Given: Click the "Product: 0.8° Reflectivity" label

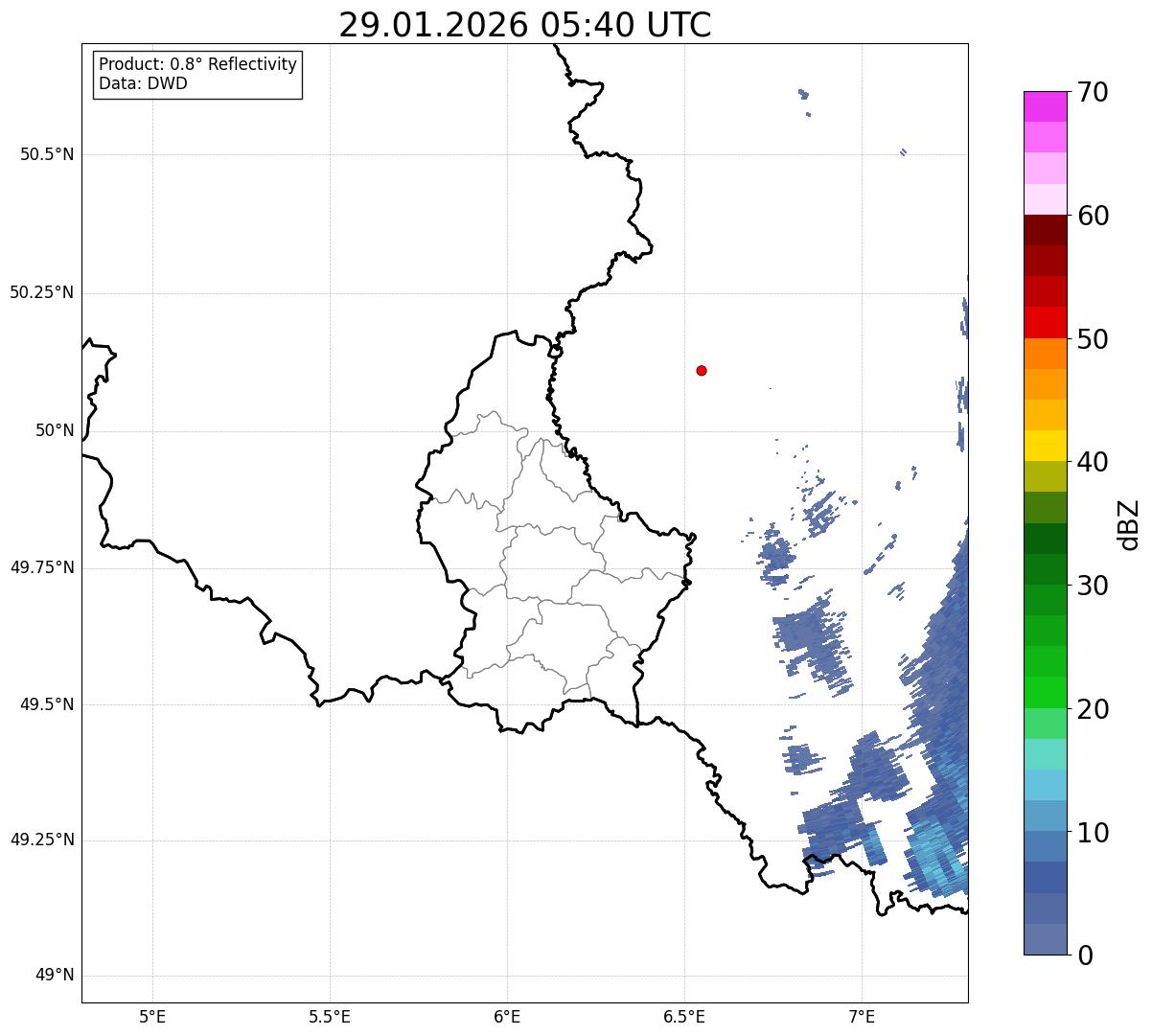Looking at the screenshot, I should pos(198,64).
